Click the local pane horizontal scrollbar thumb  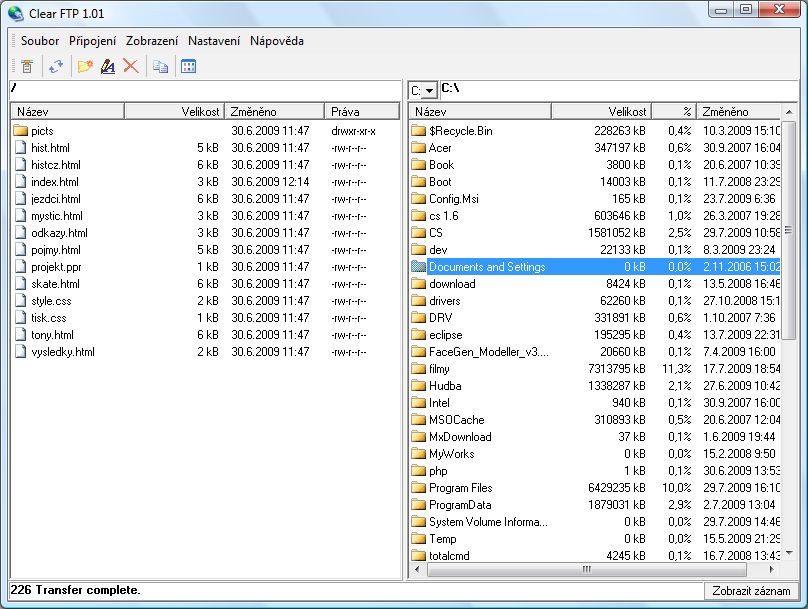tap(586, 569)
